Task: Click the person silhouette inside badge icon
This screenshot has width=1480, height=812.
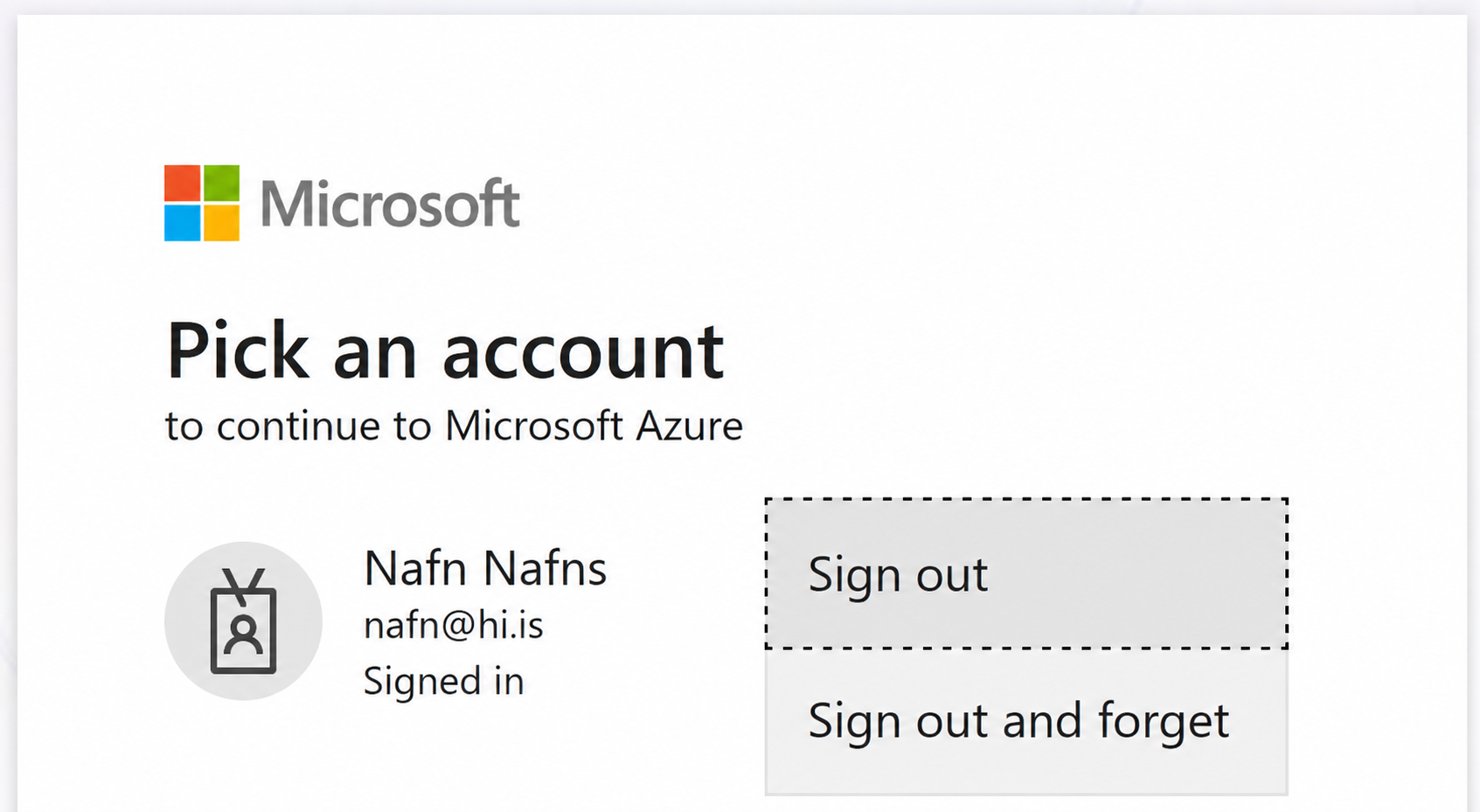Action: pos(243,635)
